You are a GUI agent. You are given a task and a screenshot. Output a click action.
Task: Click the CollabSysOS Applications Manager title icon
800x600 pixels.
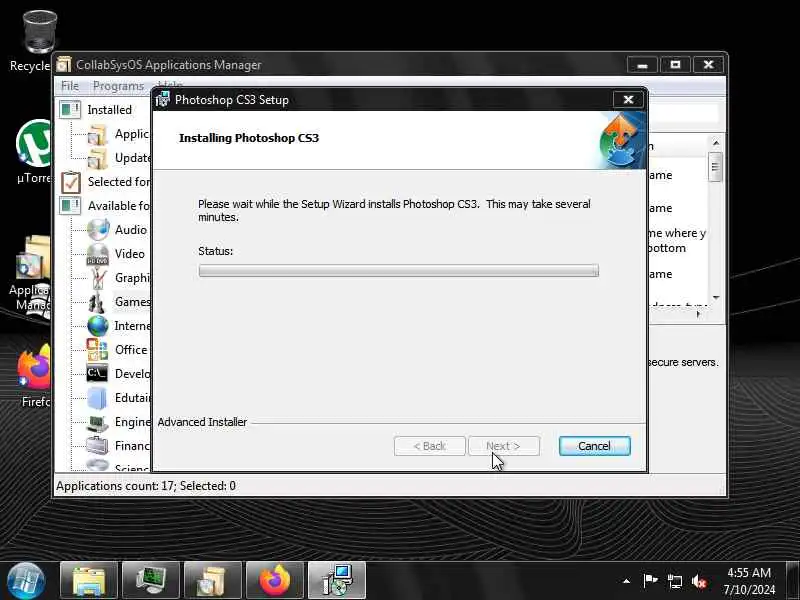pyautogui.click(x=63, y=65)
